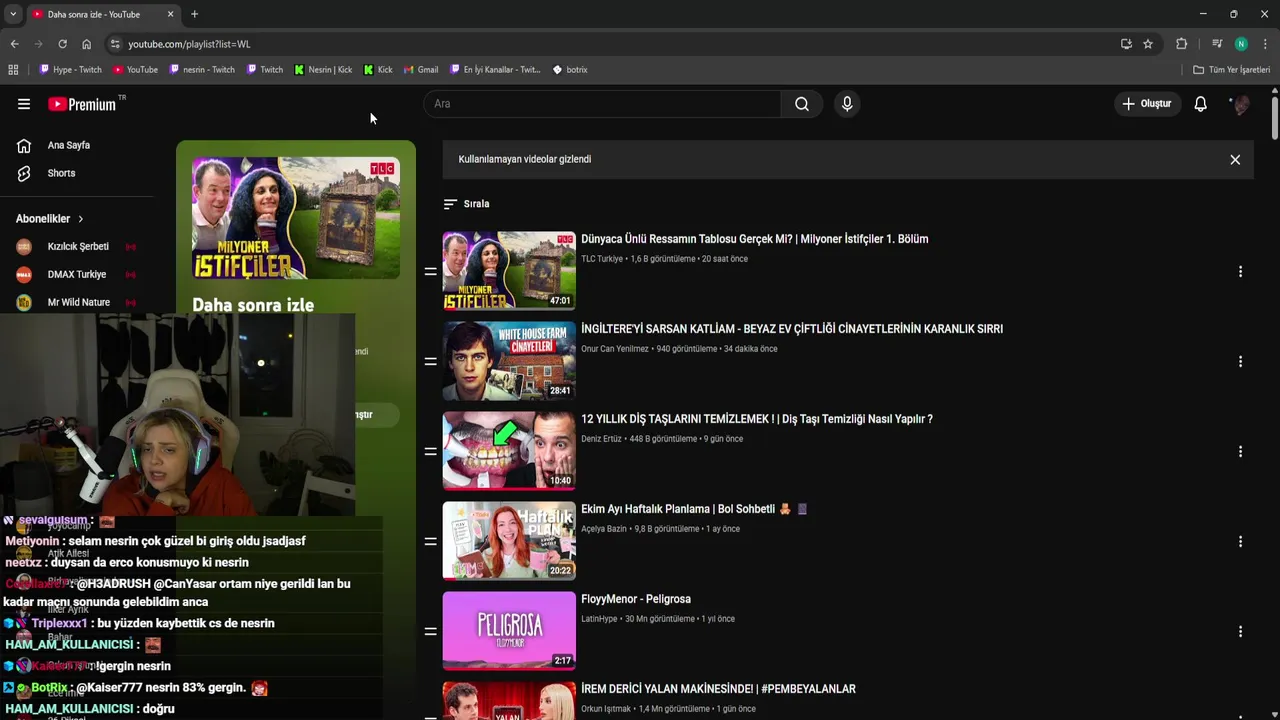Open a new browser tab

click(194, 14)
